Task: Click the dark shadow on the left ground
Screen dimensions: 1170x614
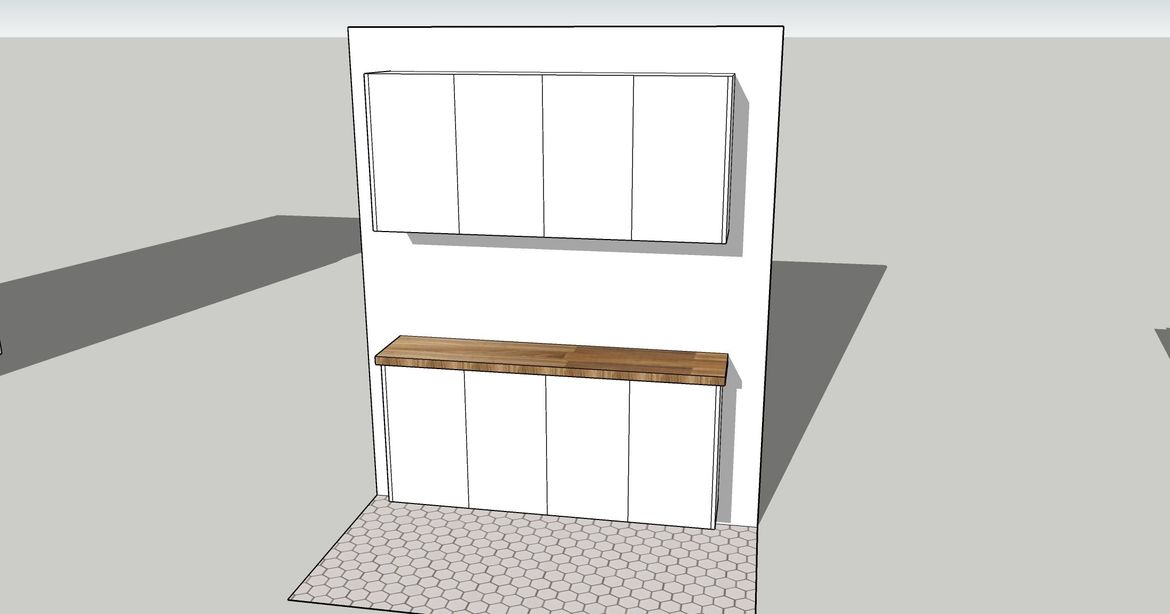Action: [x=150, y=290]
